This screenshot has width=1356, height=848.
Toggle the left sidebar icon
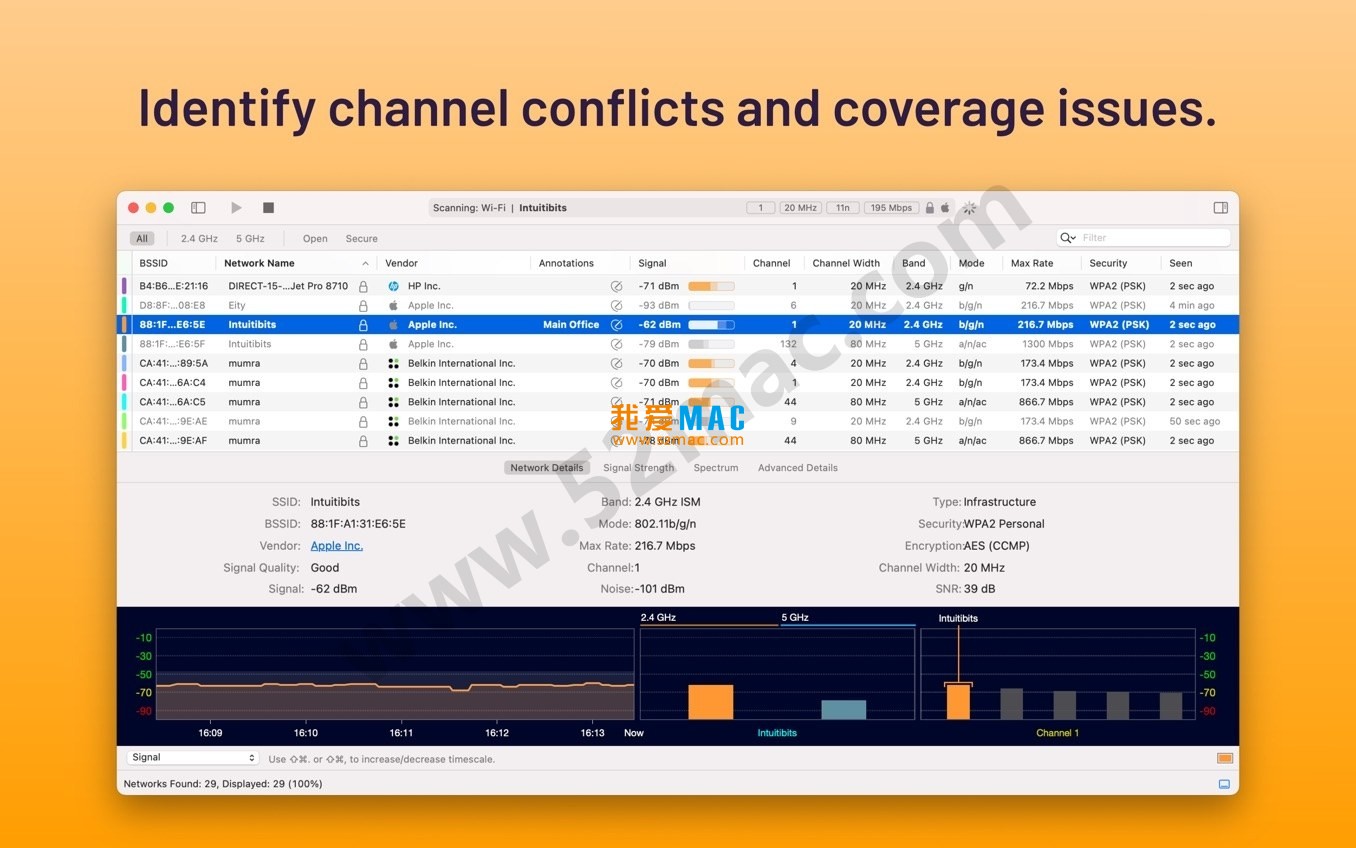point(198,208)
